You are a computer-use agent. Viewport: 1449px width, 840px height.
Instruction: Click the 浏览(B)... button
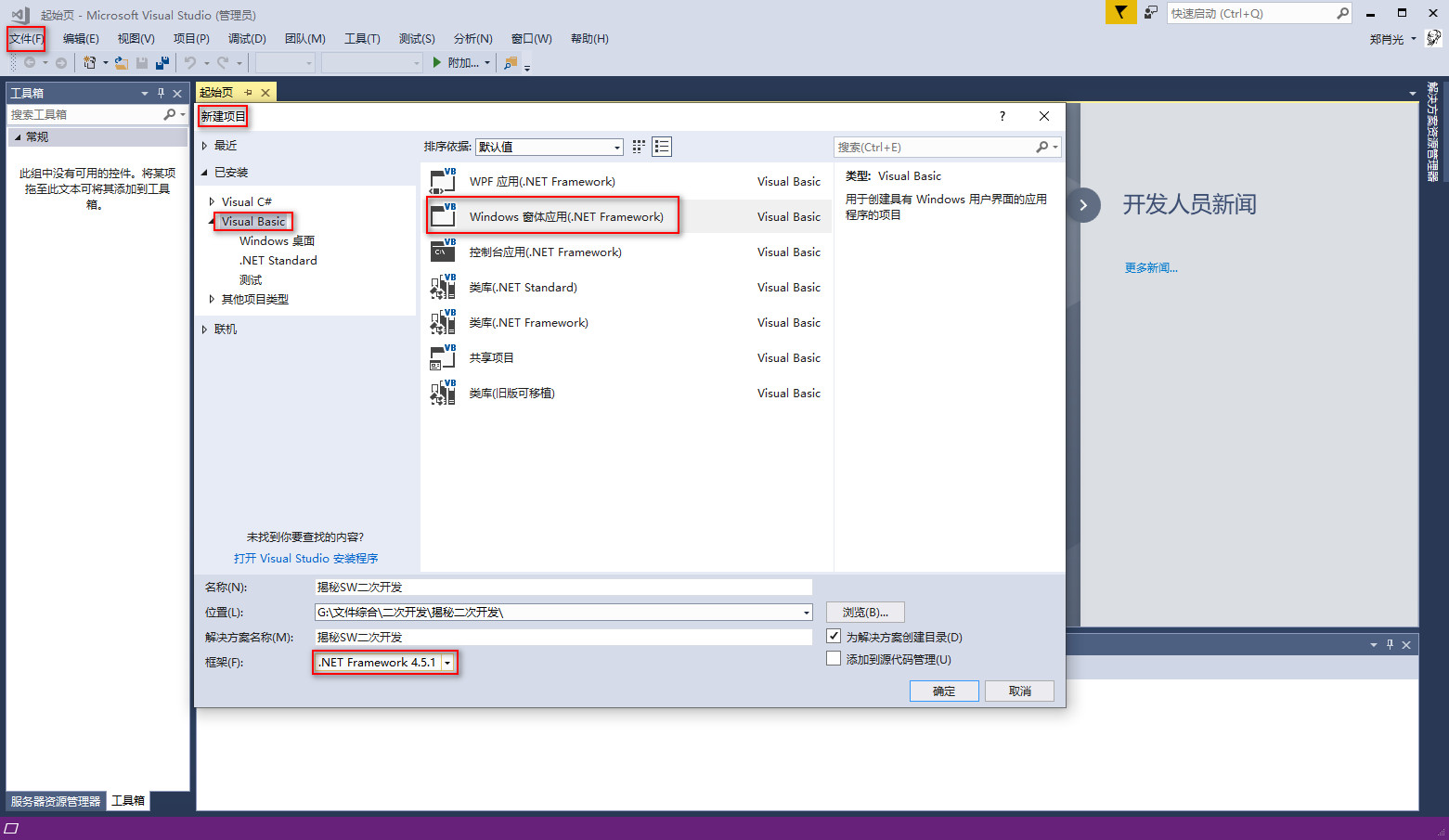(x=865, y=613)
